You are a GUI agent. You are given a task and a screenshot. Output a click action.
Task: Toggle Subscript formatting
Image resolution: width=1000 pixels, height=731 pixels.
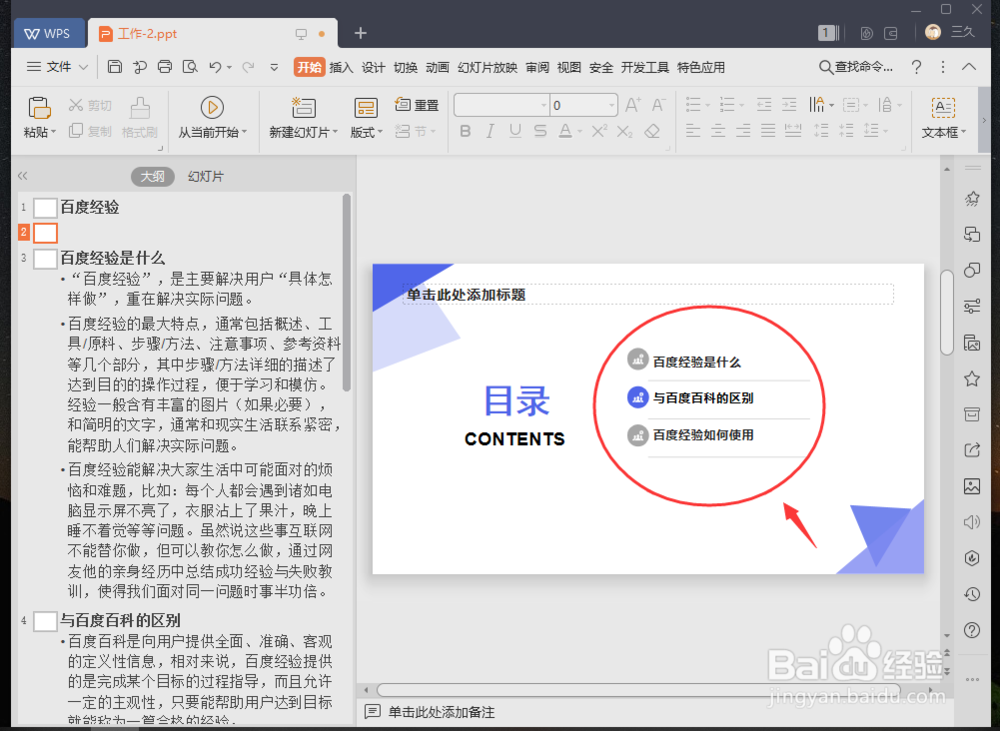(625, 131)
